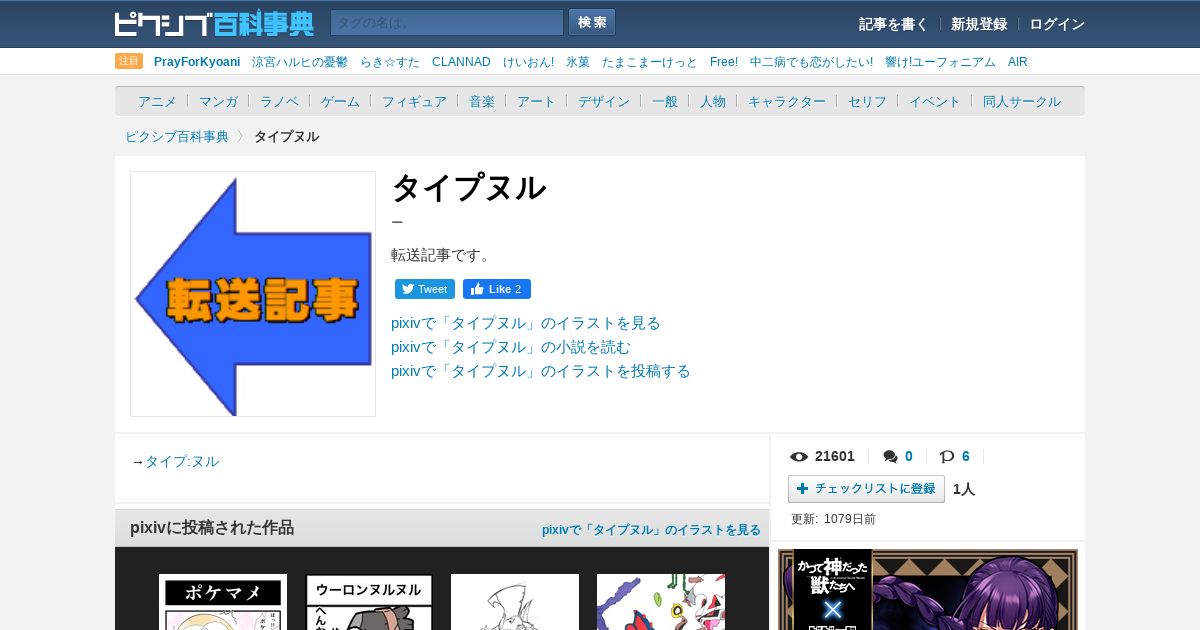Click the Facebook Like button
The height and width of the screenshot is (630, 1200).
point(497,289)
